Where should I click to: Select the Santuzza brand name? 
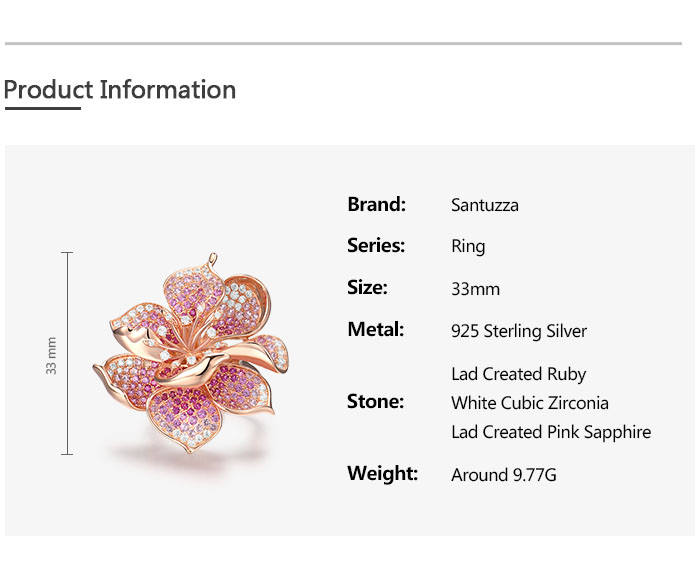point(485,206)
